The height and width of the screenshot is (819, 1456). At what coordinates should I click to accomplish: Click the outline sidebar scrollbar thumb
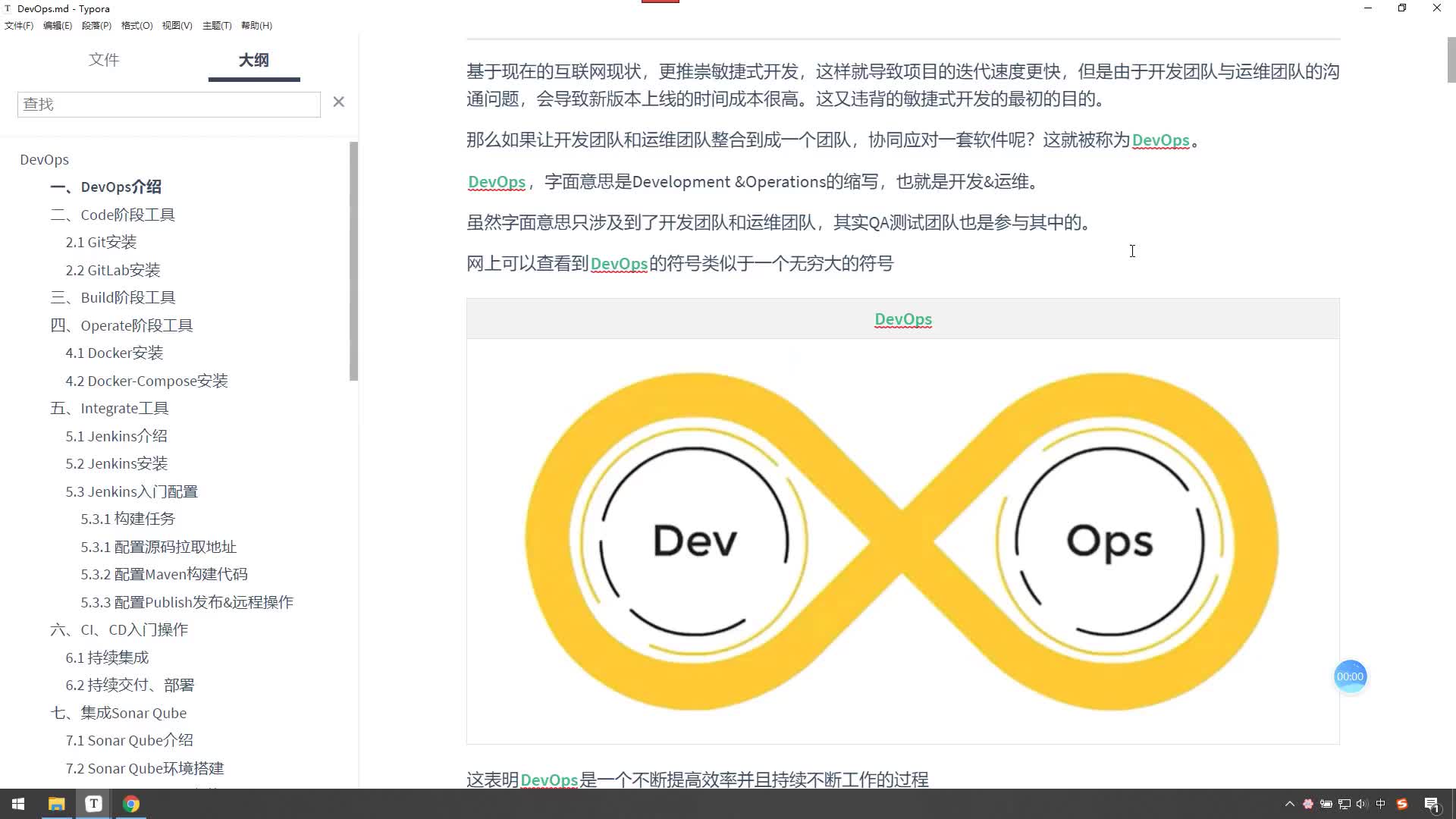pyautogui.click(x=353, y=261)
